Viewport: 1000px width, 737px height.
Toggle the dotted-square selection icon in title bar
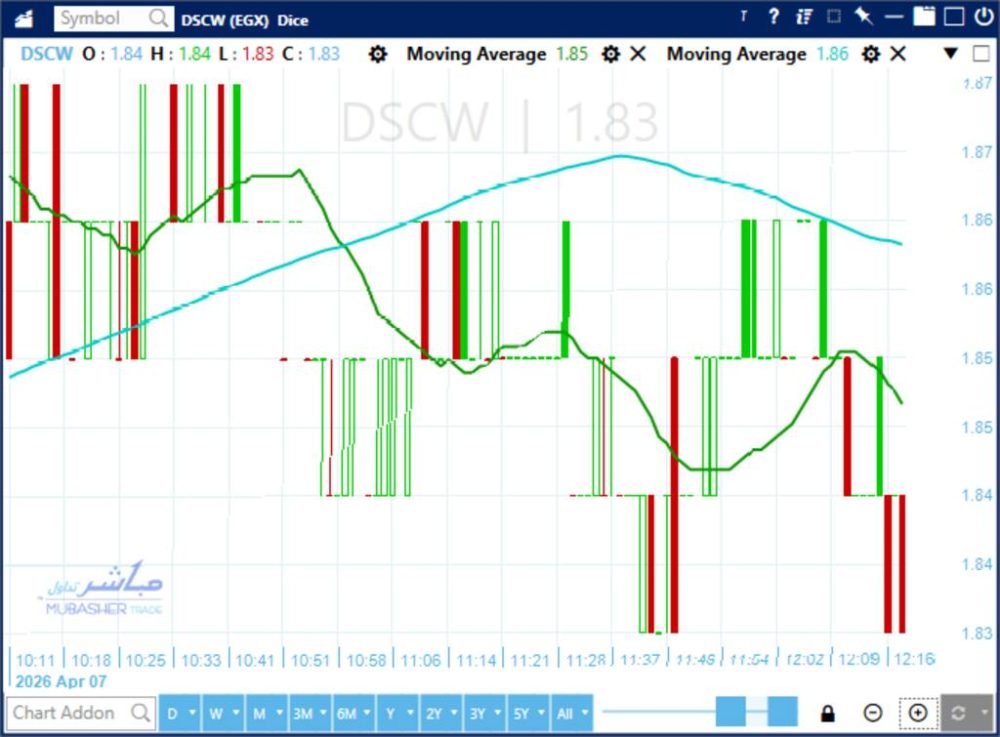834,17
